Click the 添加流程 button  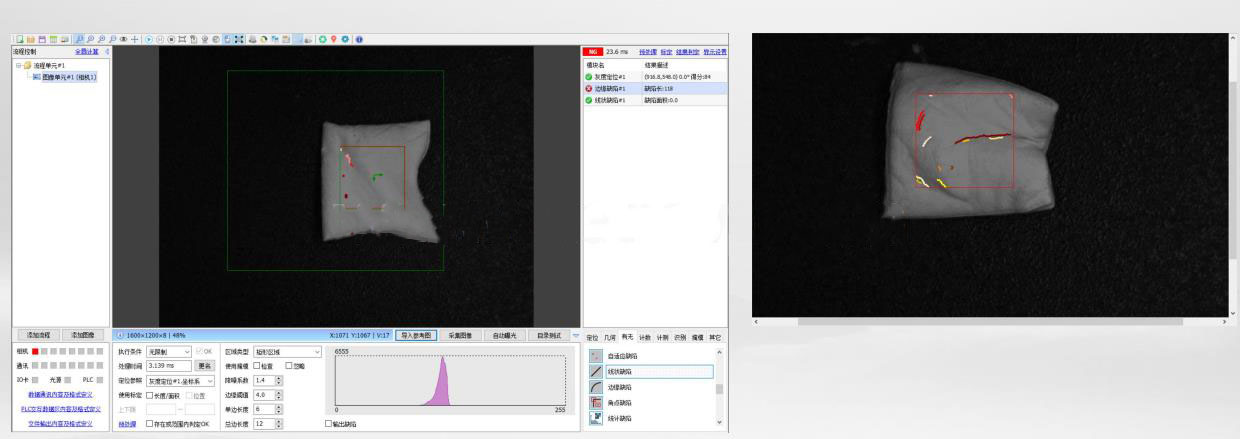click(39, 335)
